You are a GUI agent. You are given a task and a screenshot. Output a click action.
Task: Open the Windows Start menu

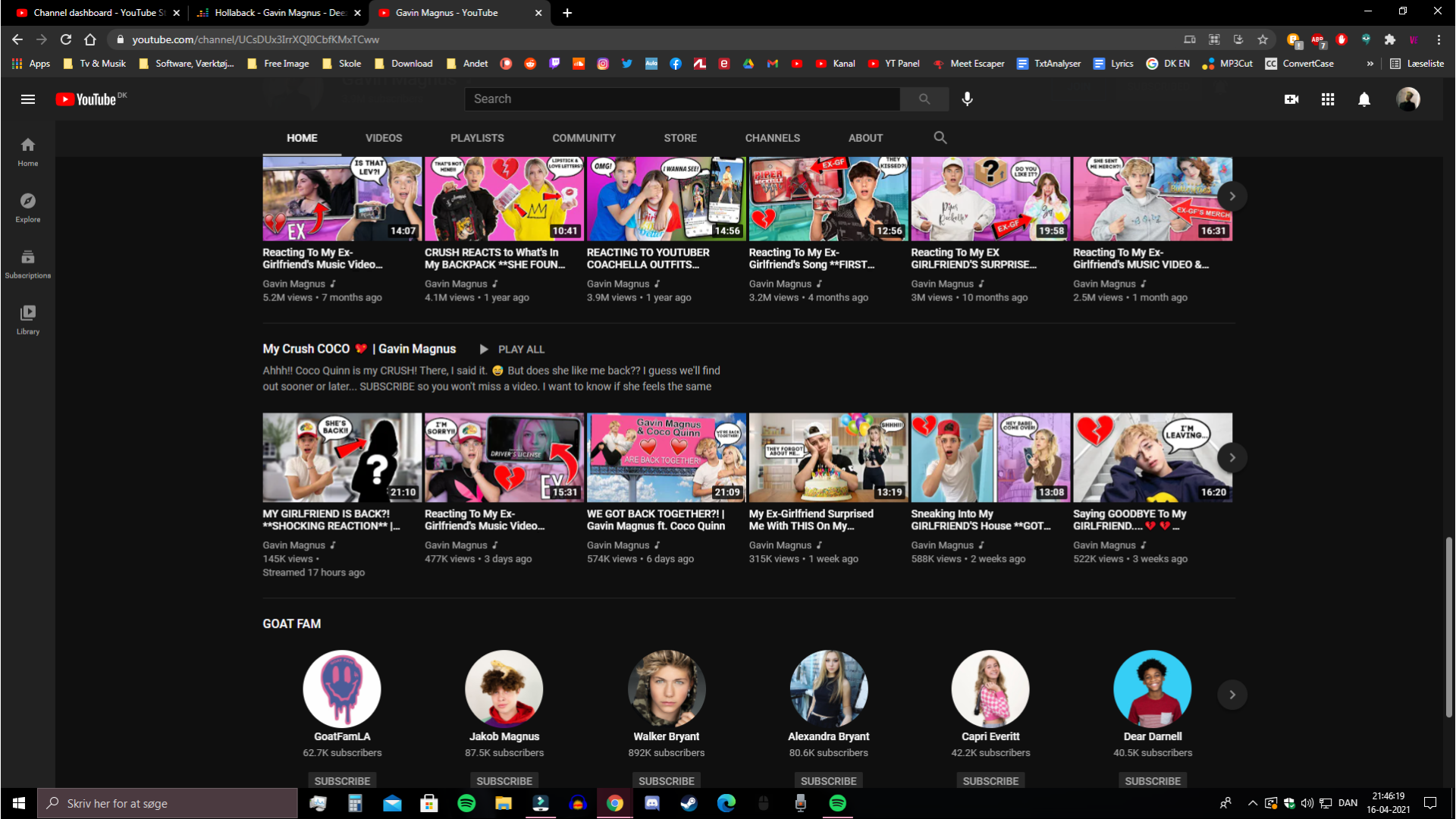click(19, 803)
